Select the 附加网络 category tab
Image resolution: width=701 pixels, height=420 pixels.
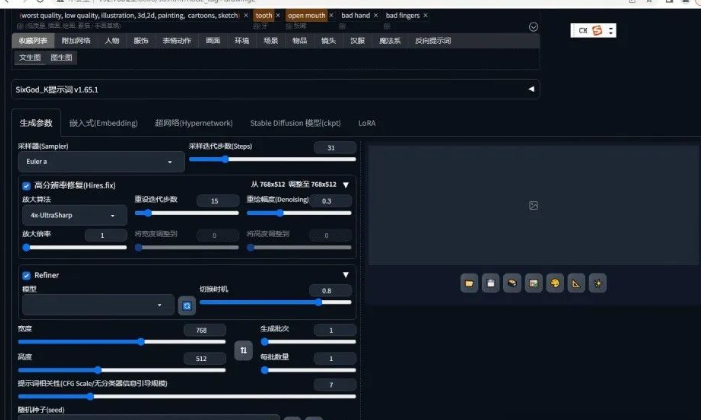click(76, 41)
